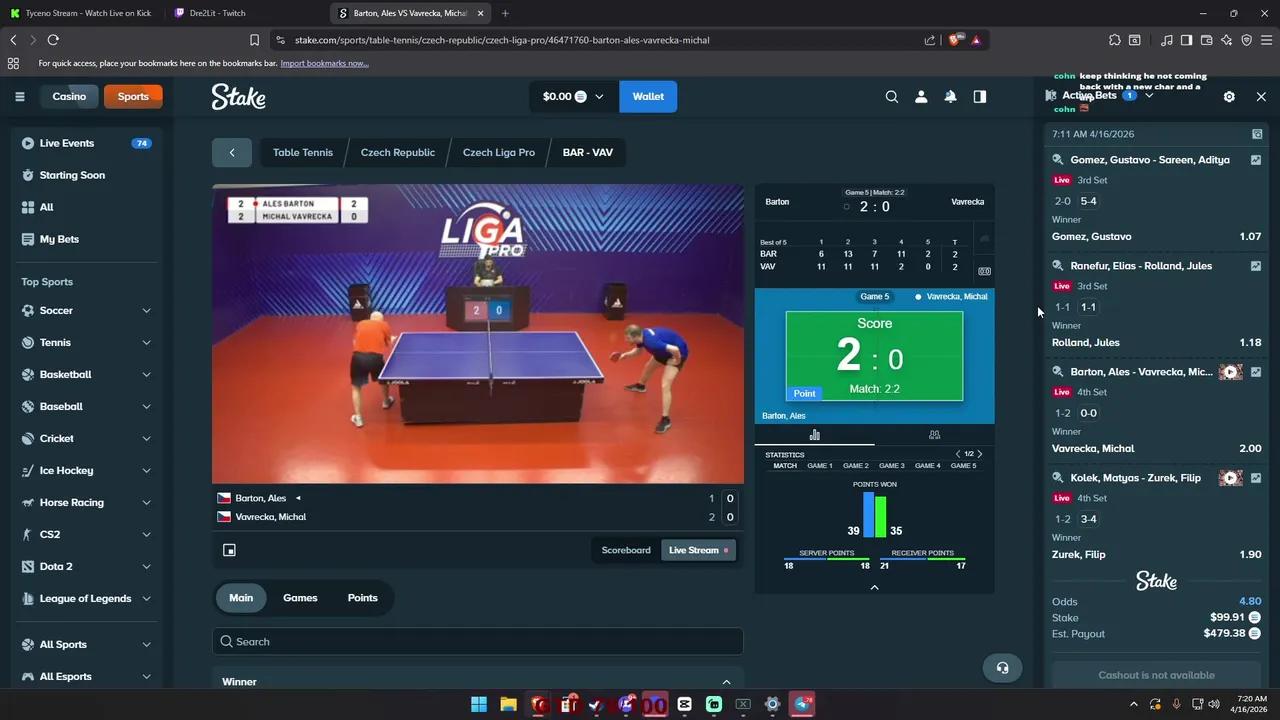Select the Tennis sport icon in sidebar
The image size is (1280, 720).
27,342
